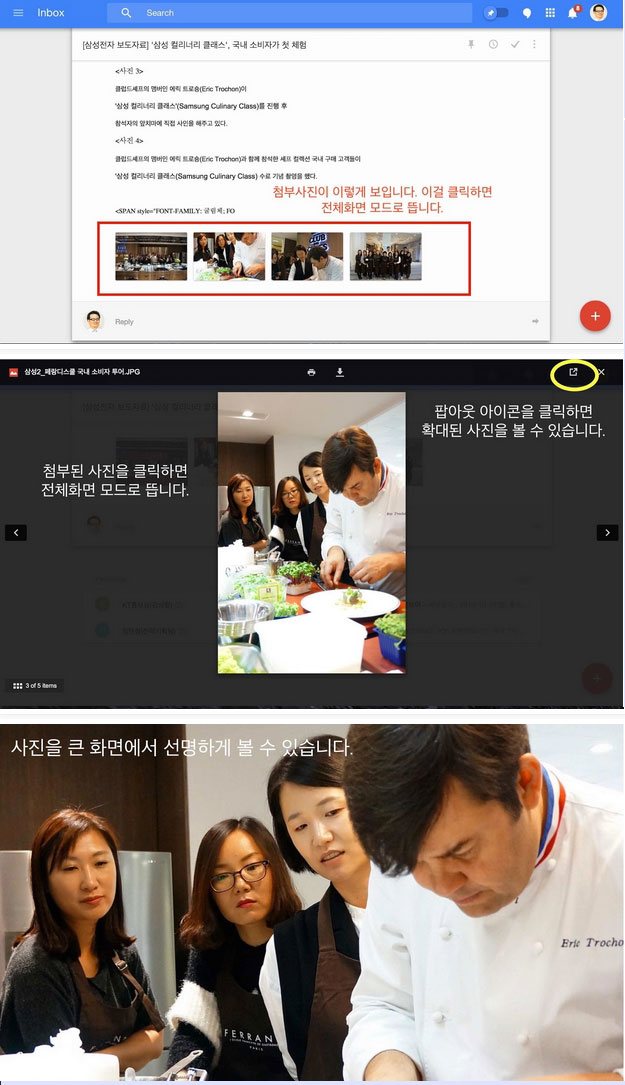Open the notifications bell
625x1085 pixels.
574,13
